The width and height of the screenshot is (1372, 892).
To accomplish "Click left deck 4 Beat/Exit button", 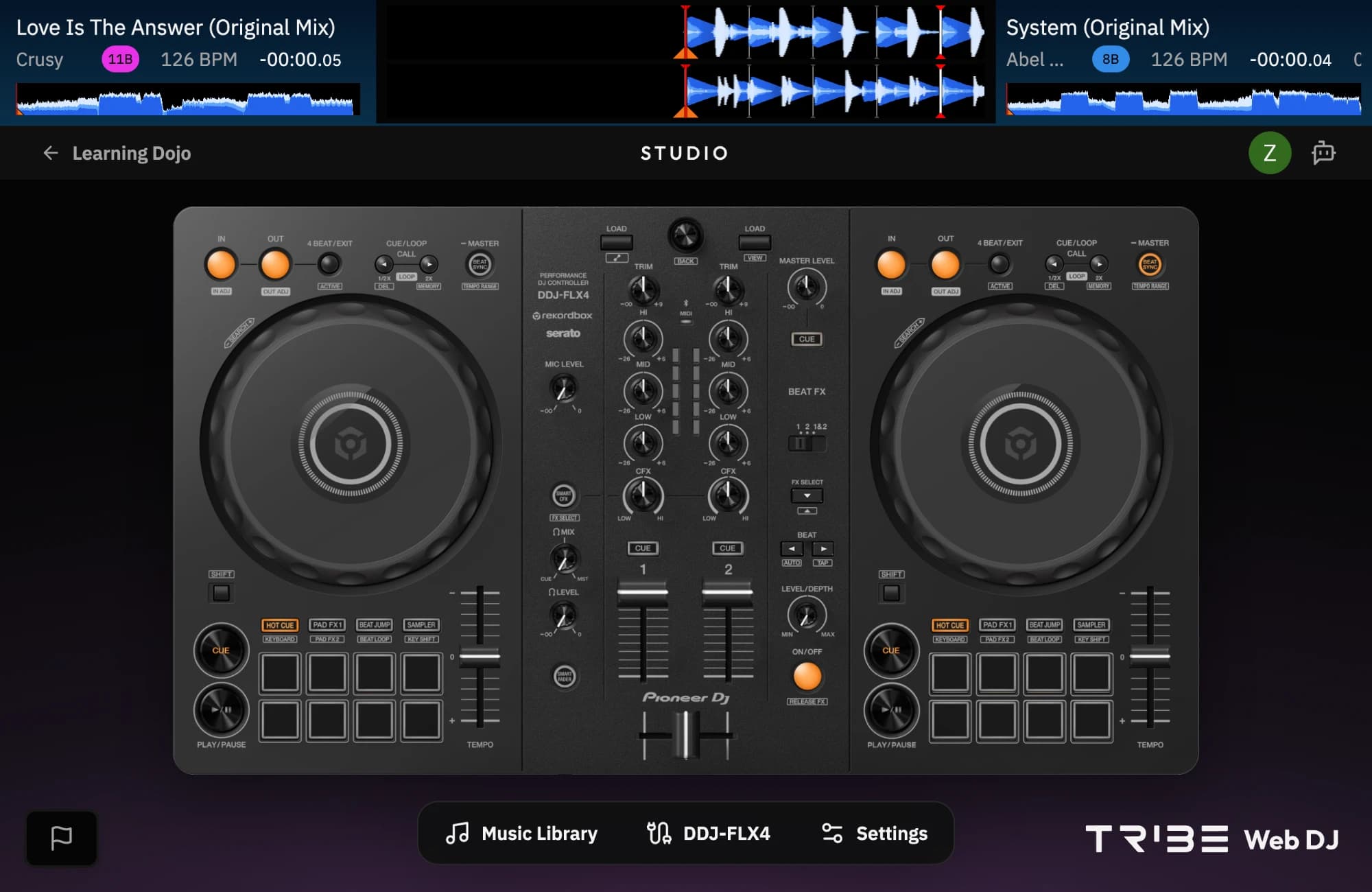I will pos(329,264).
